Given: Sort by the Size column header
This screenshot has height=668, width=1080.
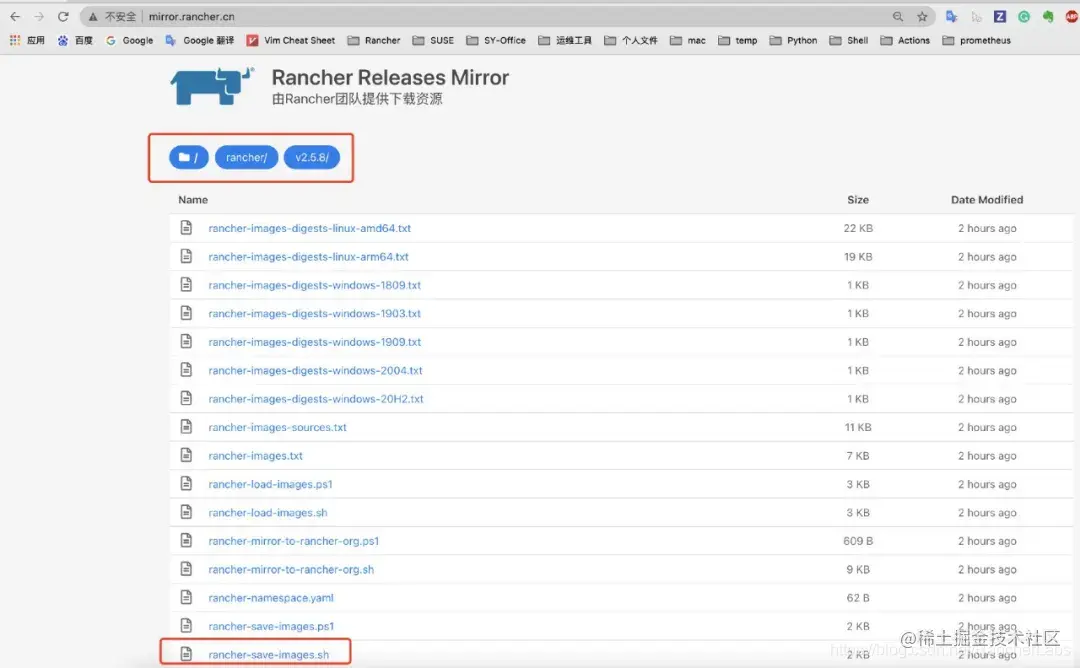Looking at the screenshot, I should [x=858, y=200].
